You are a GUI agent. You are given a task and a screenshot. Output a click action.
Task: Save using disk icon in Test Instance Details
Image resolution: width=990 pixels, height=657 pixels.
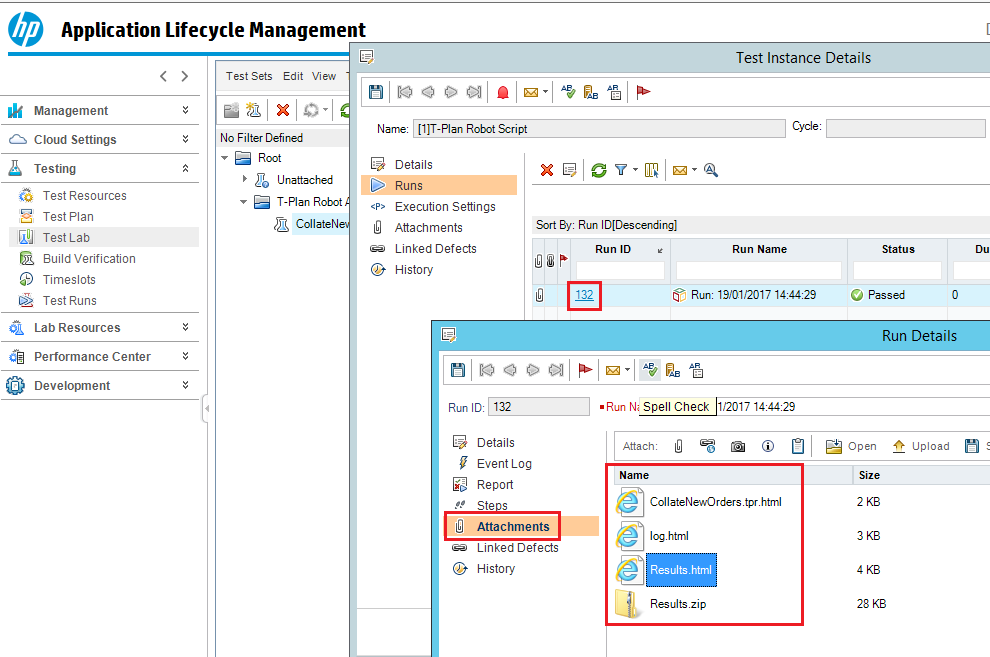click(376, 92)
